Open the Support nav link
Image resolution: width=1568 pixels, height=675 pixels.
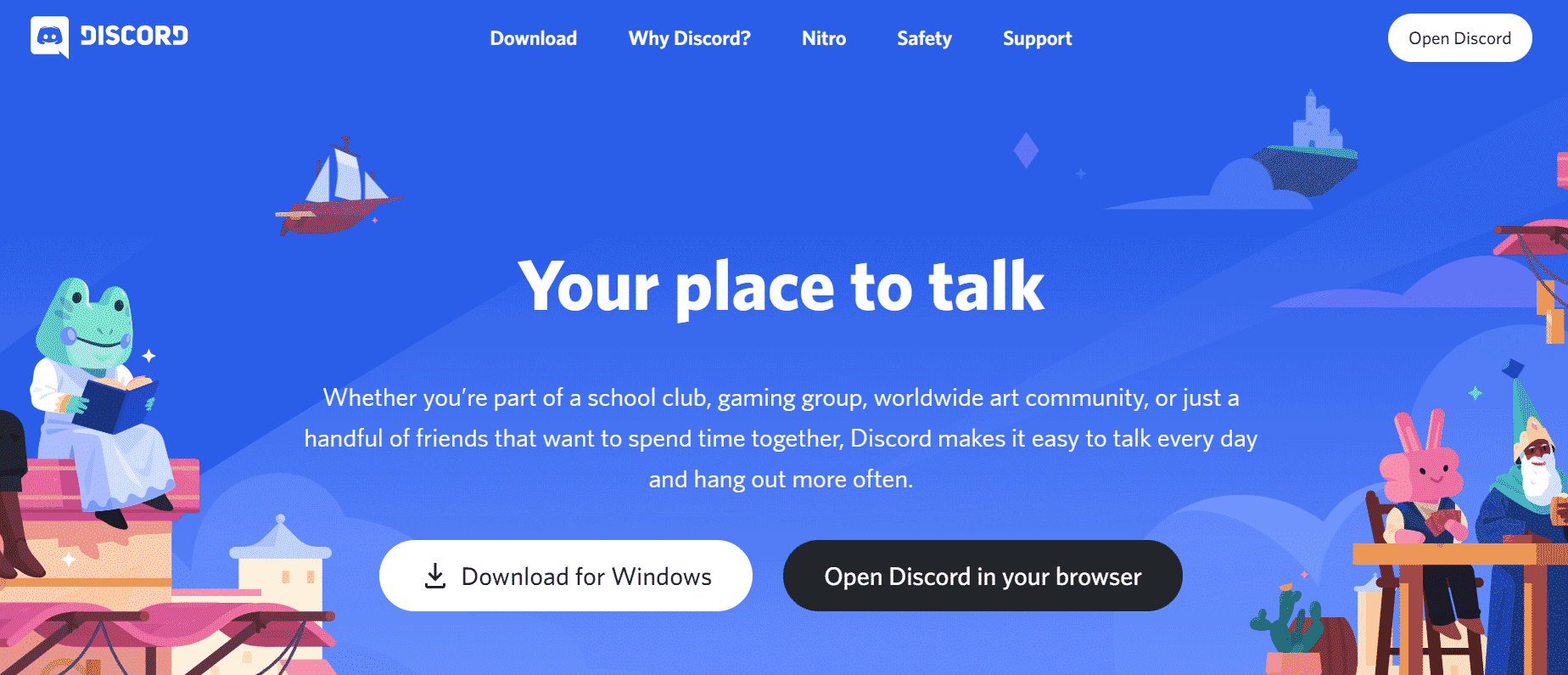[x=1037, y=38]
